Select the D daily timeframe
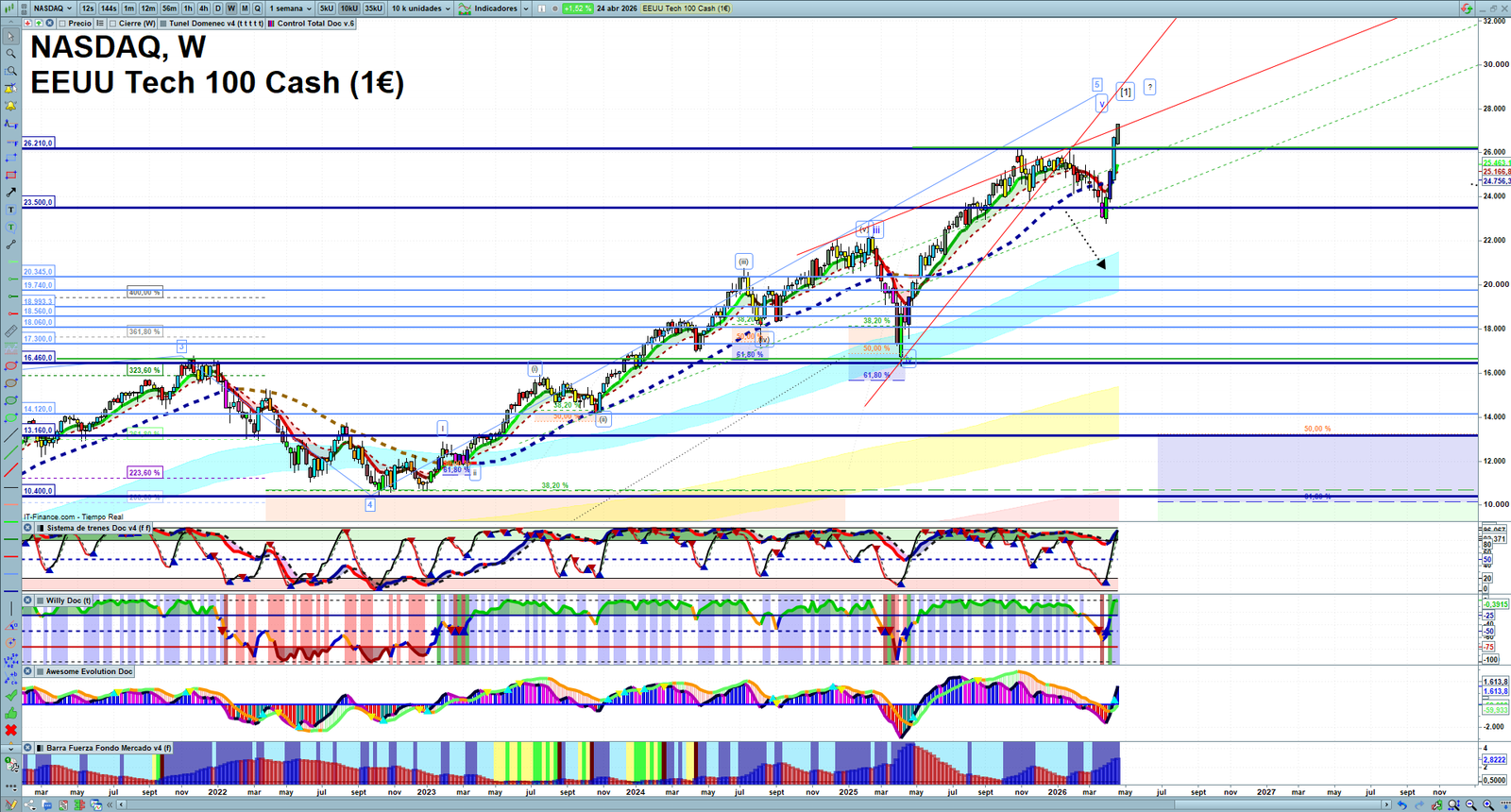The image size is (1511, 812). [x=218, y=8]
